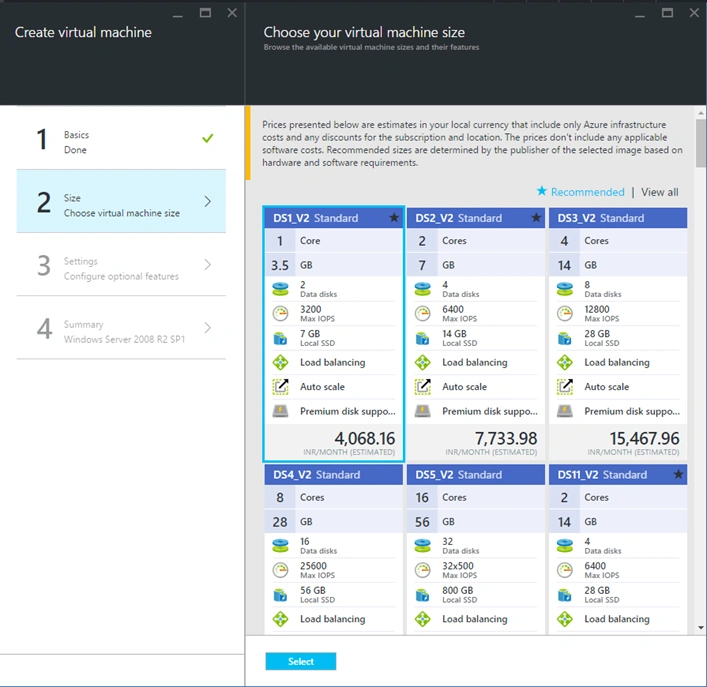Pick the DS3_V2 Standard size header
Viewport: 707px width, 687px height.
(x=618, y=218)
